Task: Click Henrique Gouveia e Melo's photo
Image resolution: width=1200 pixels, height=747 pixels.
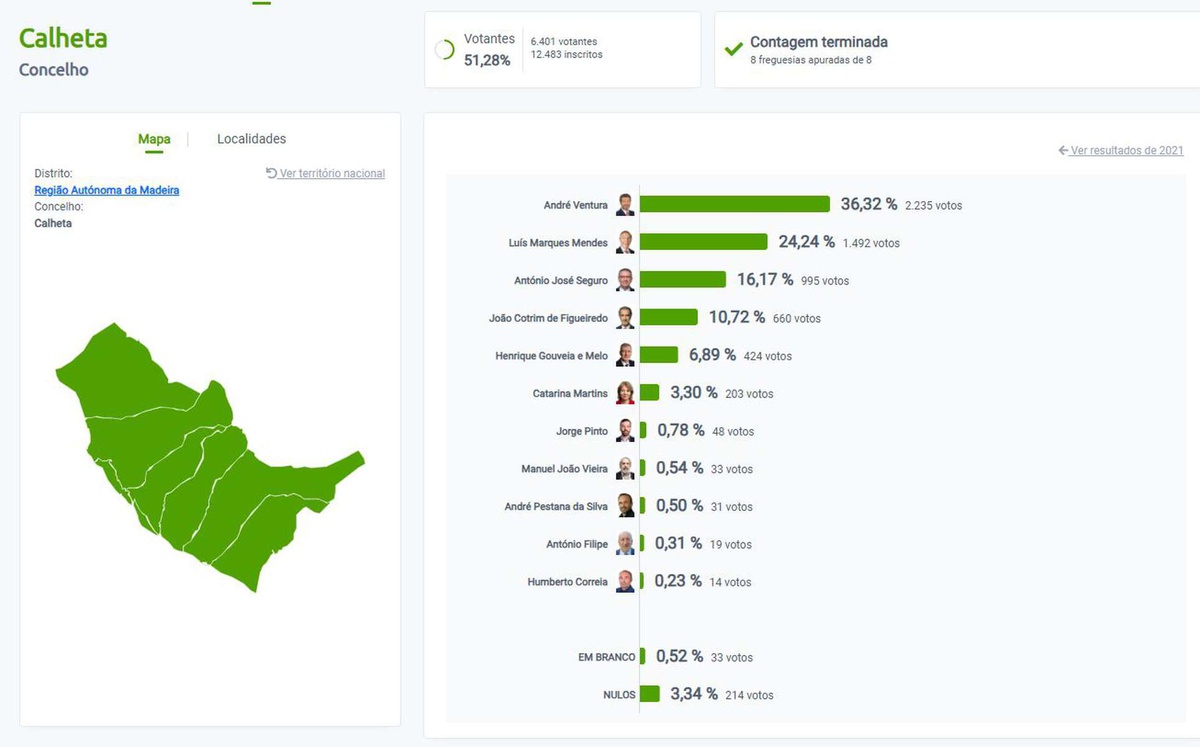Action: [x=625, y=355]
